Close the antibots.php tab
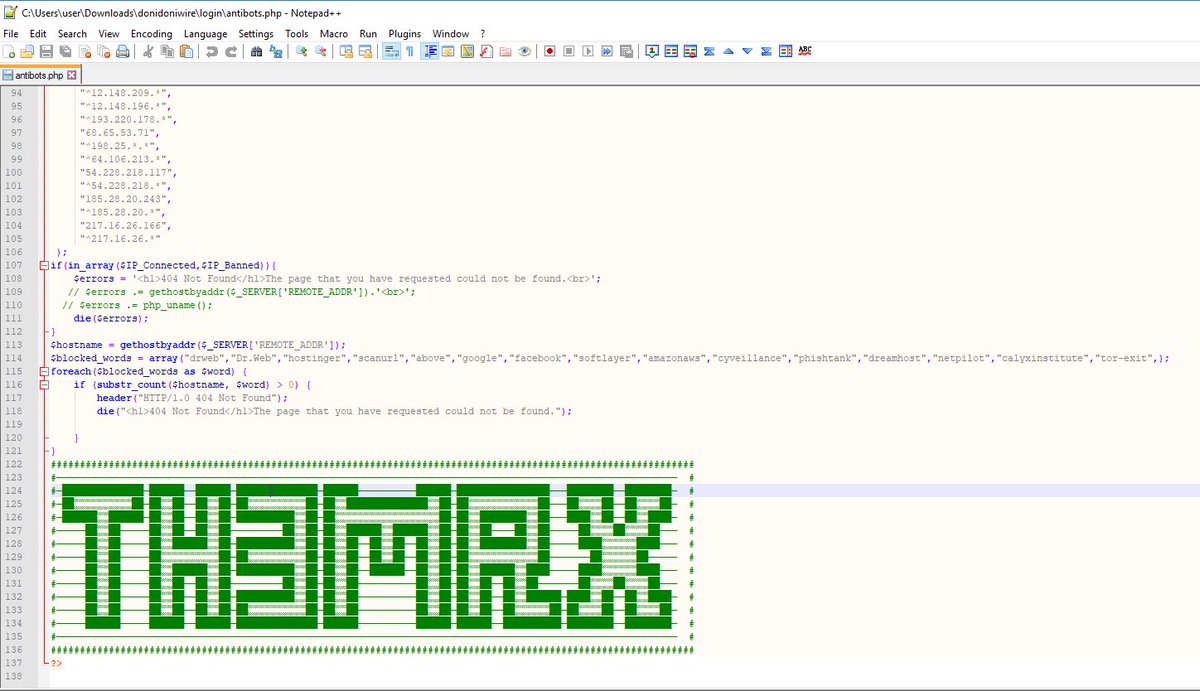 (71, 75)
